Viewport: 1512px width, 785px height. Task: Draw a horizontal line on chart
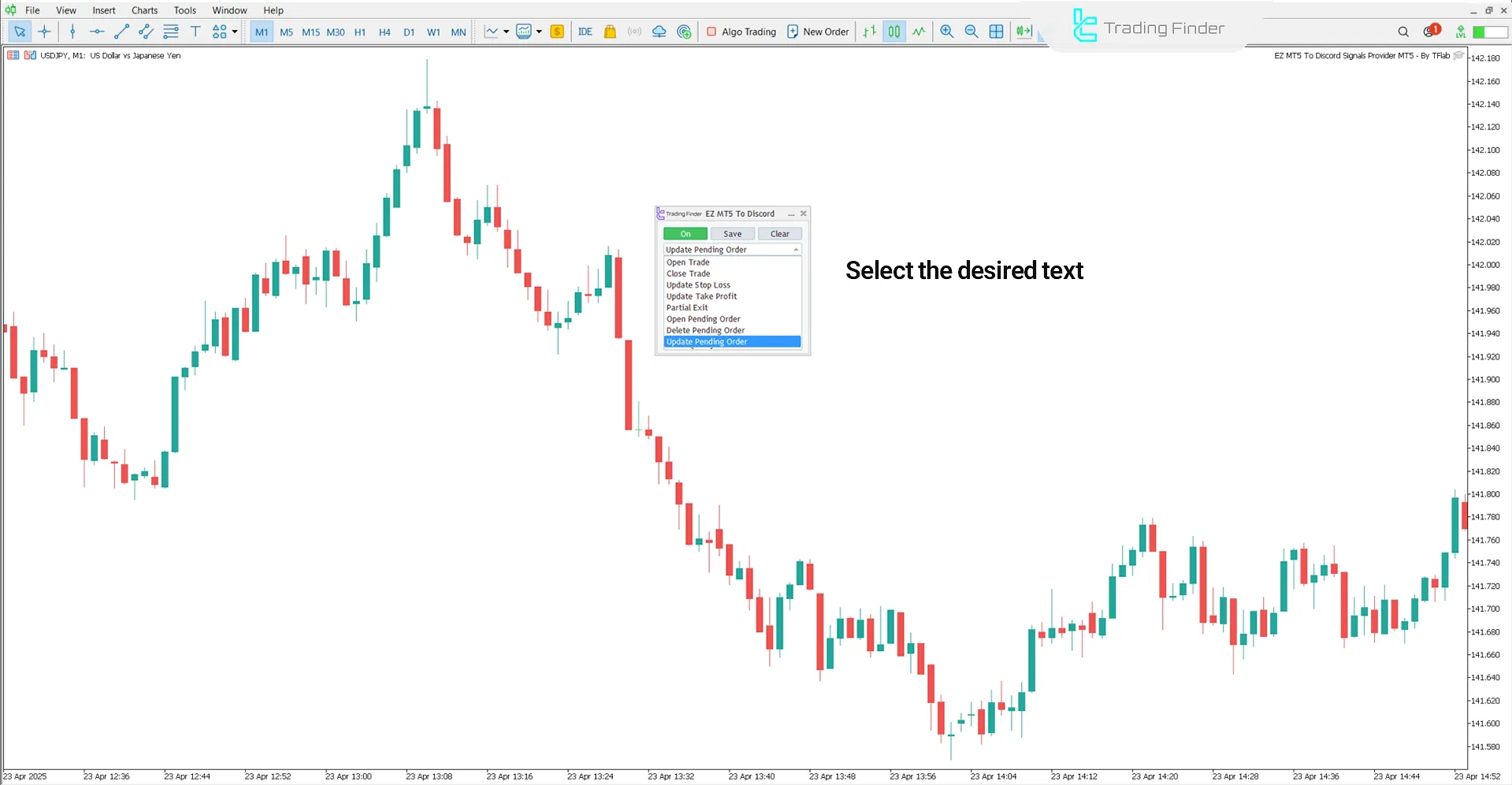click(97, 32)
